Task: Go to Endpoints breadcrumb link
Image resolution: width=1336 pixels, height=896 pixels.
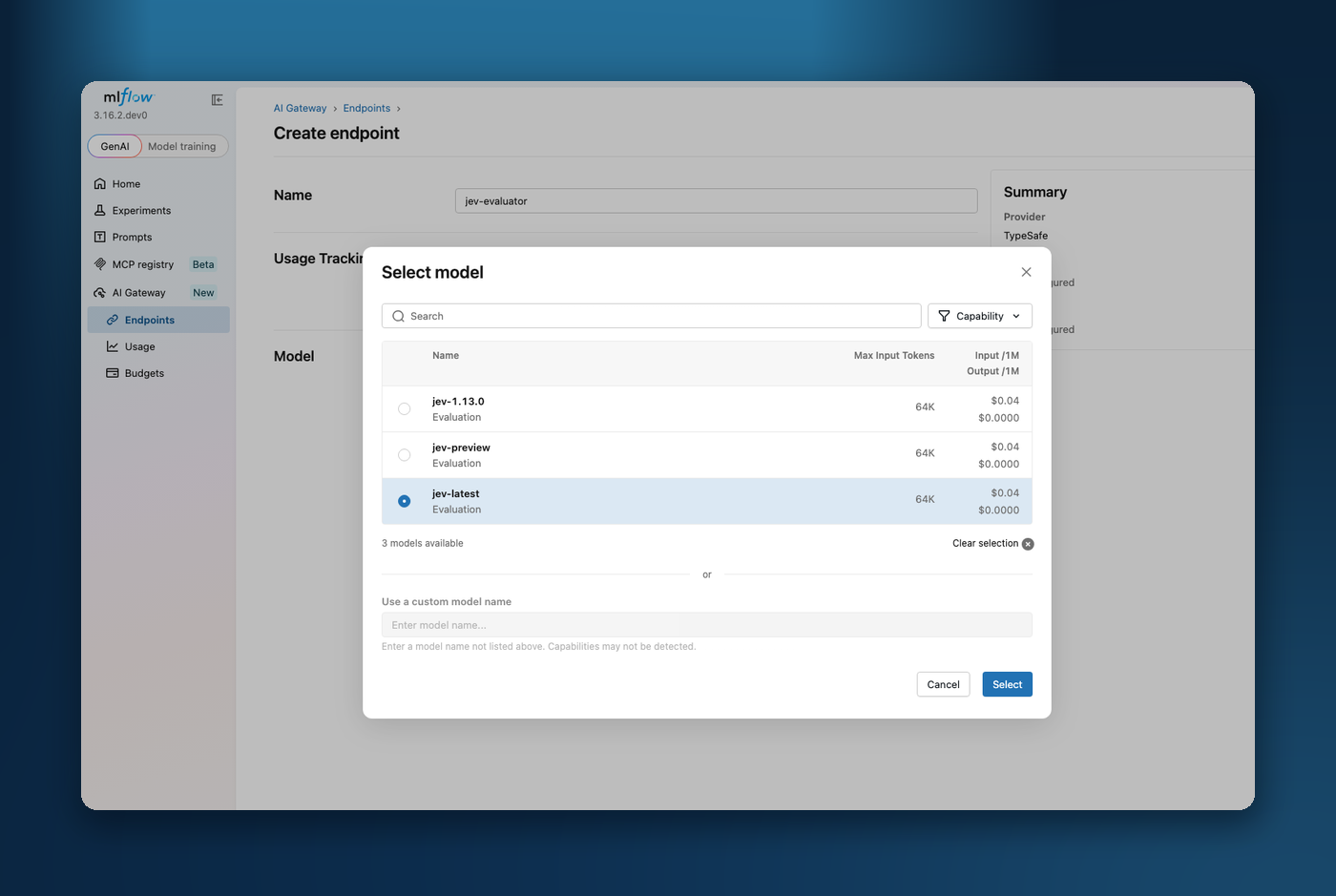Action: click(366, 108)
